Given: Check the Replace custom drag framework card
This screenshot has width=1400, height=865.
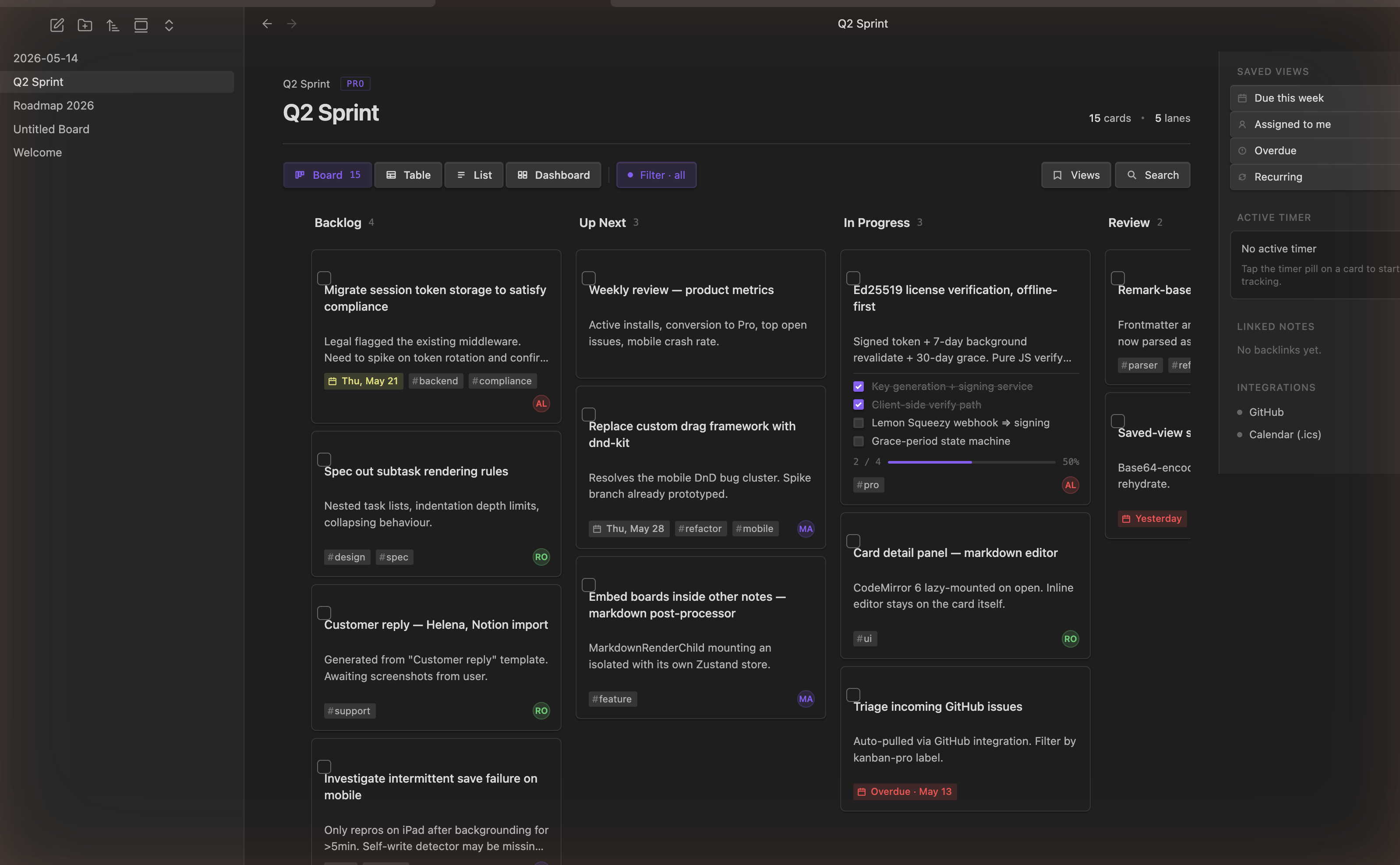Looking at the screenshot, I should 589,414.
